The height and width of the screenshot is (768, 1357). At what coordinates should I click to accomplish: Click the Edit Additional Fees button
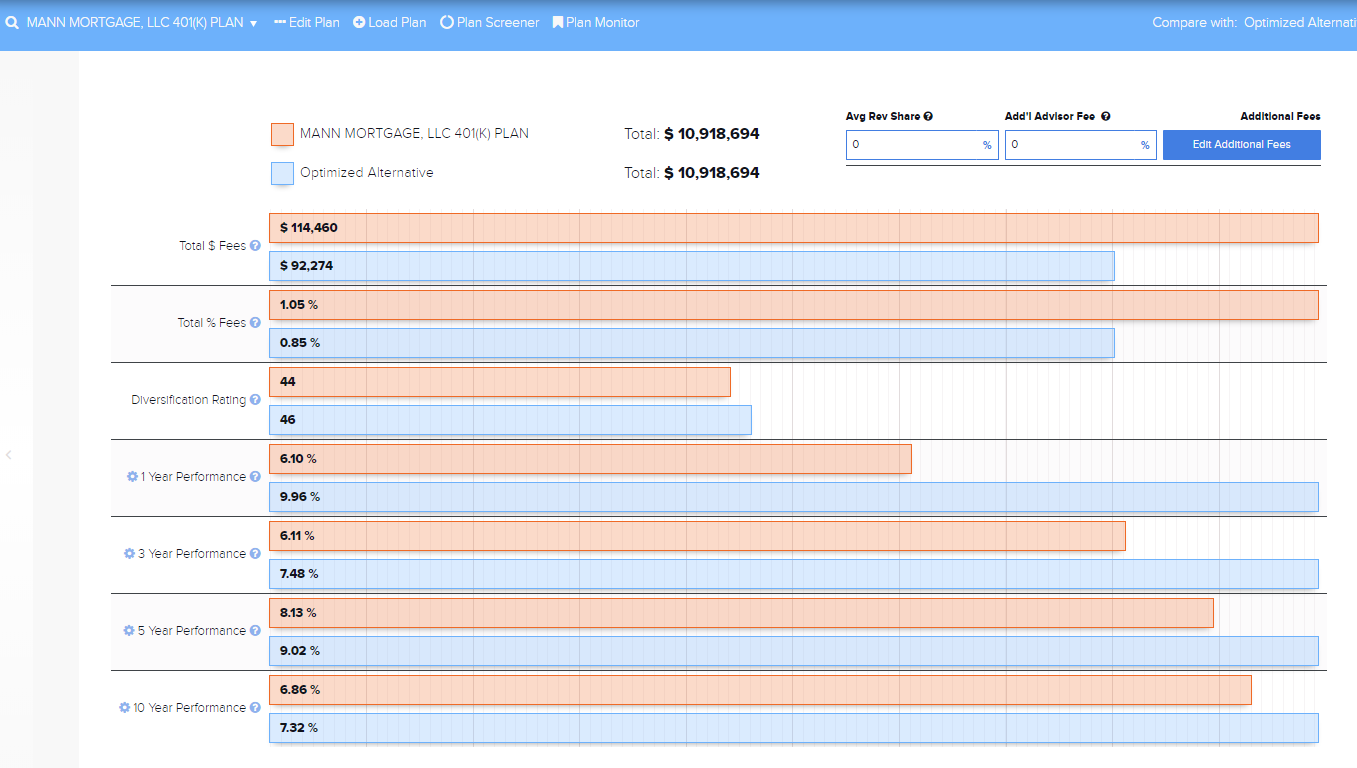[x=1241, y=145]
